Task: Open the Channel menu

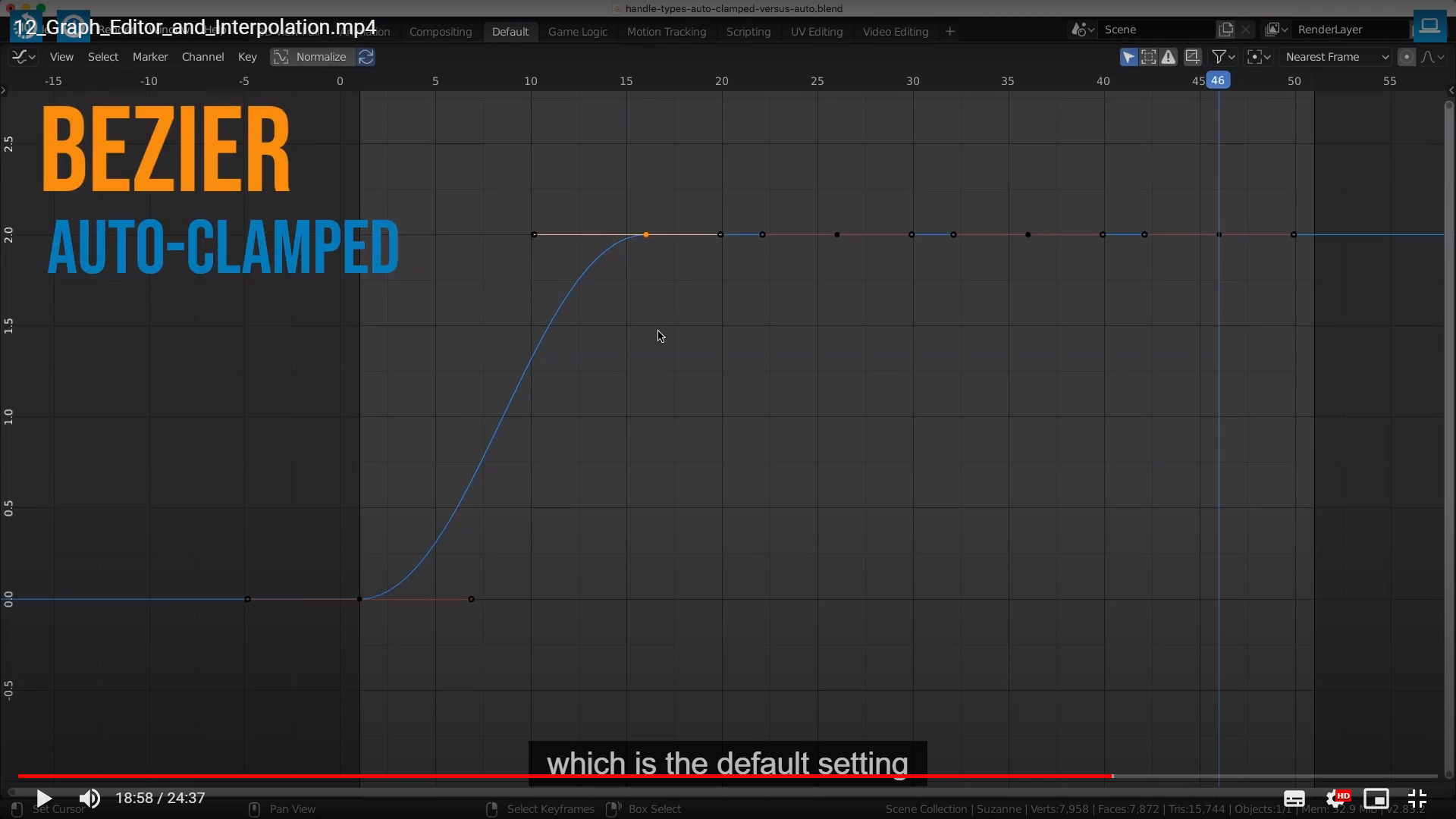Action: pyautogui.click(x=202, y=57)
